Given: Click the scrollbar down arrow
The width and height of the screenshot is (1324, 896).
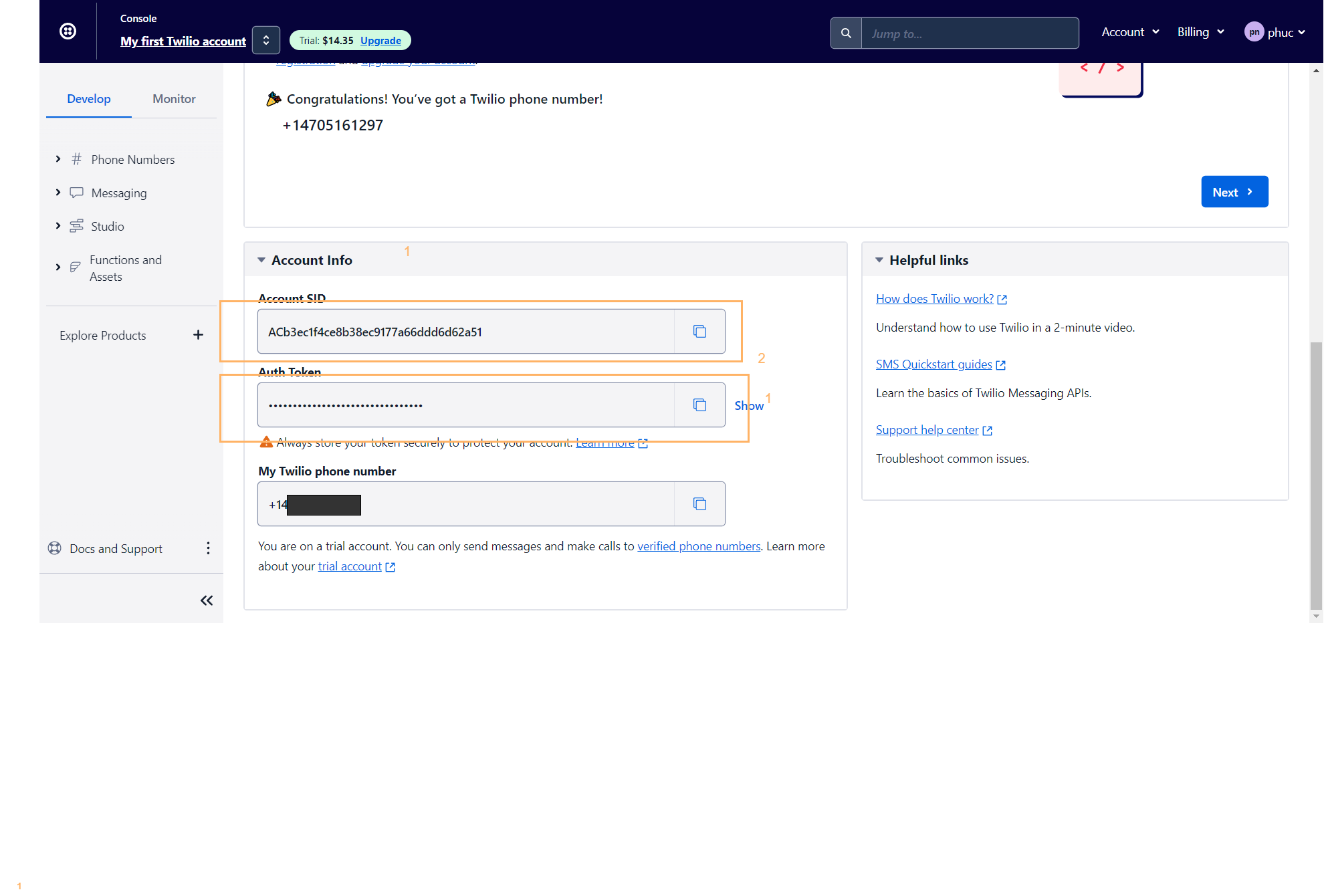Looking at the screenshot, I should [x=1316, y=617].
